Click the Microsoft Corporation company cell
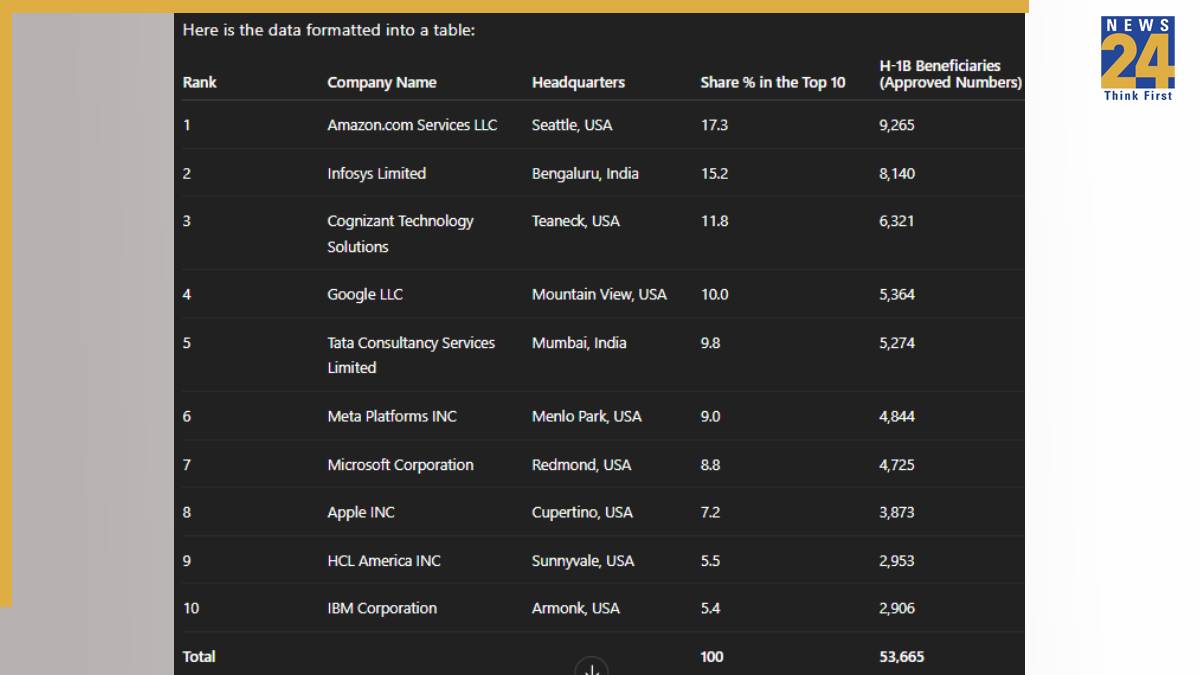Screen dimensions: 1200x675 pyautogui.click(x=400, y=465)
